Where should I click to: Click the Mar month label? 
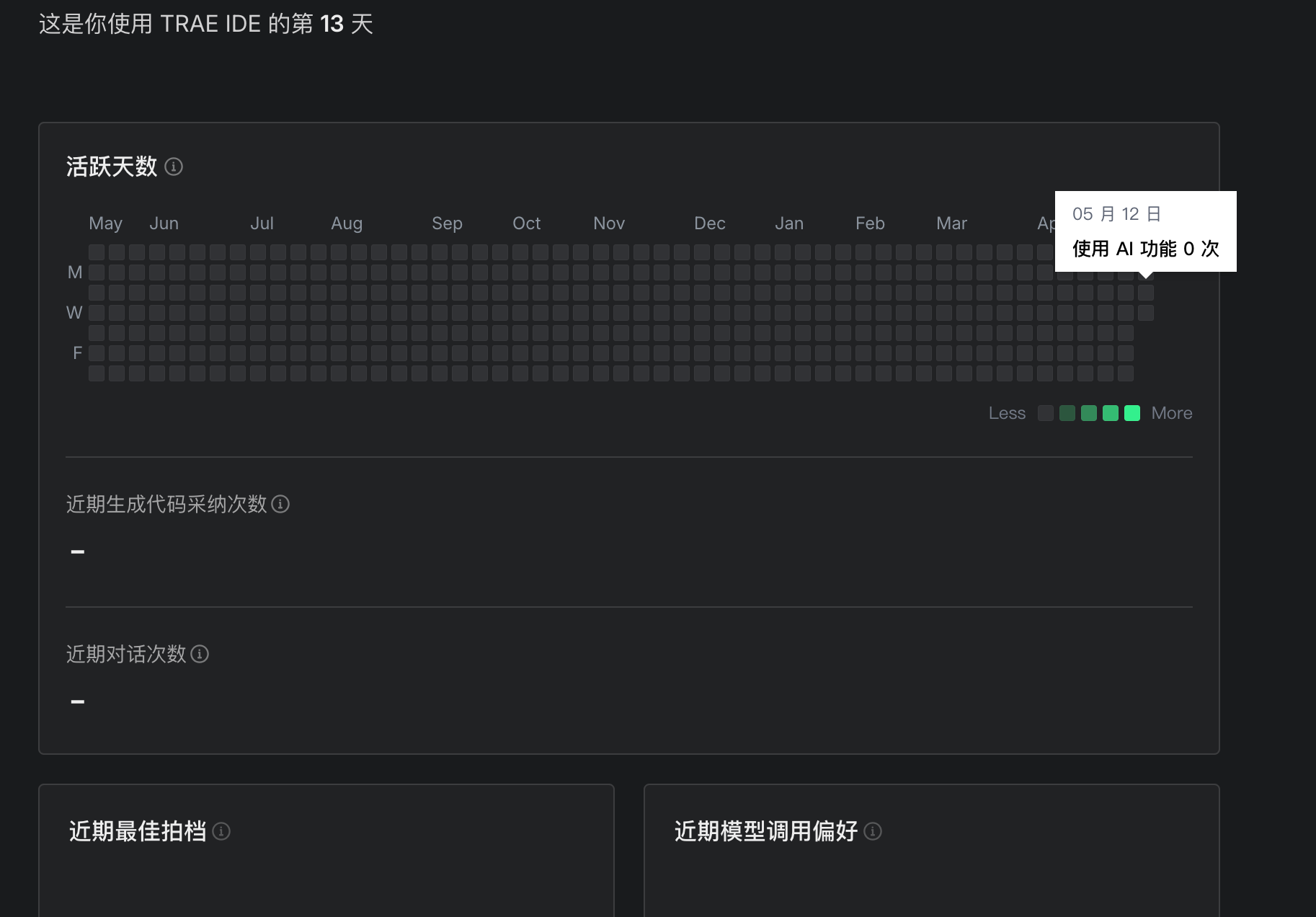(x=951, y=223)
